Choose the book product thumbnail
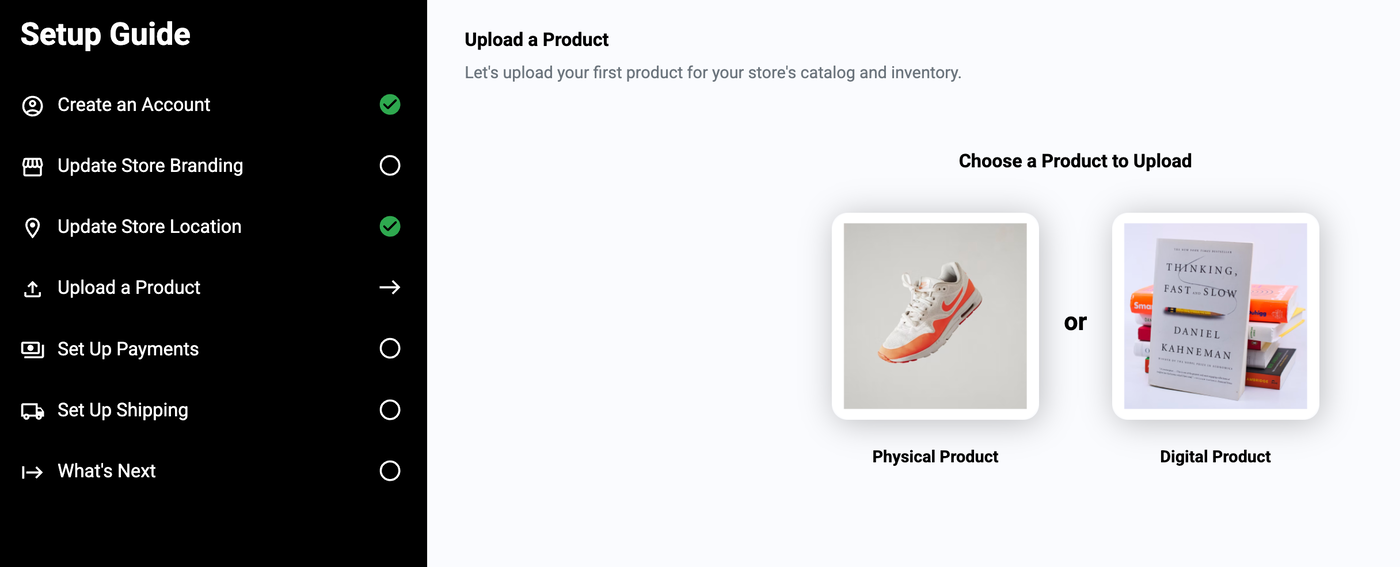 point(1215,316)
